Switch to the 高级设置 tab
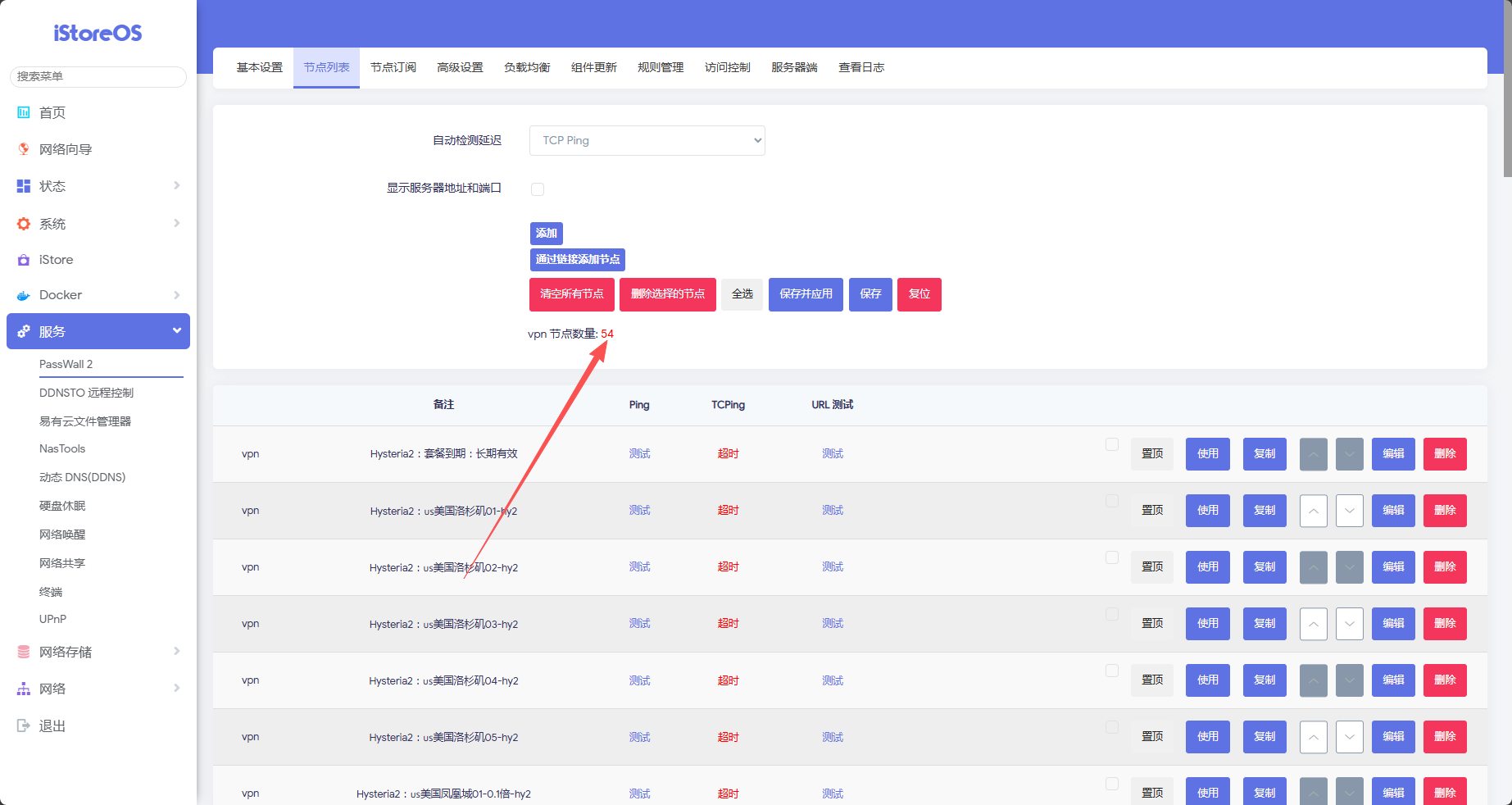This screenshot has width=1512, height=805. pyautogui.click(x=461, y=67)
